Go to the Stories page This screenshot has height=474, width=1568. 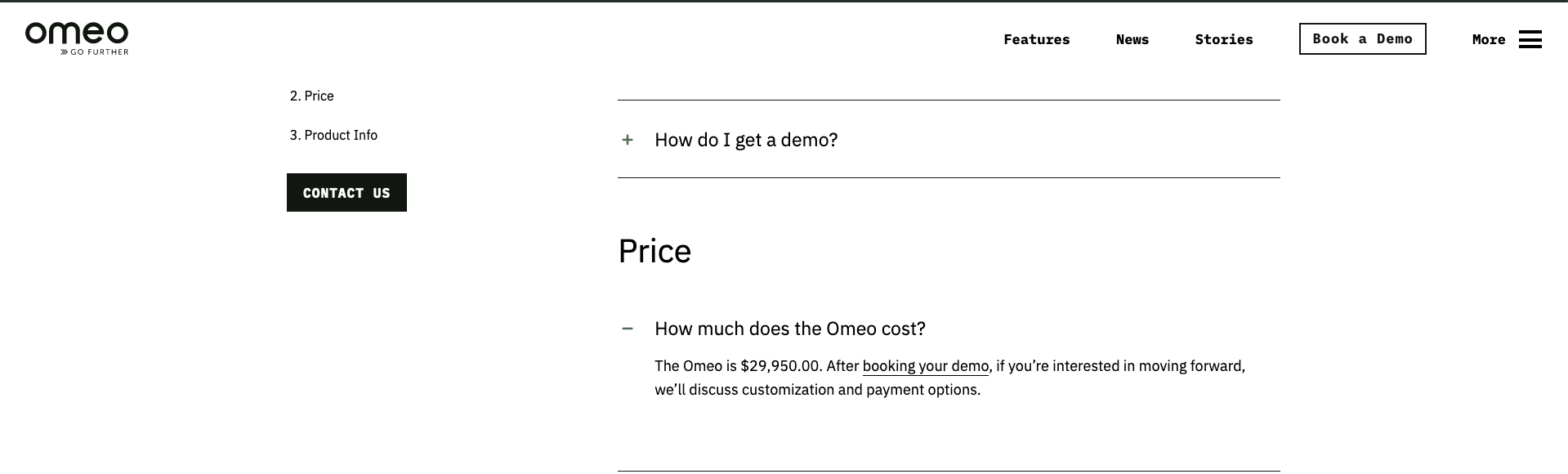[x=1223, y=39]
